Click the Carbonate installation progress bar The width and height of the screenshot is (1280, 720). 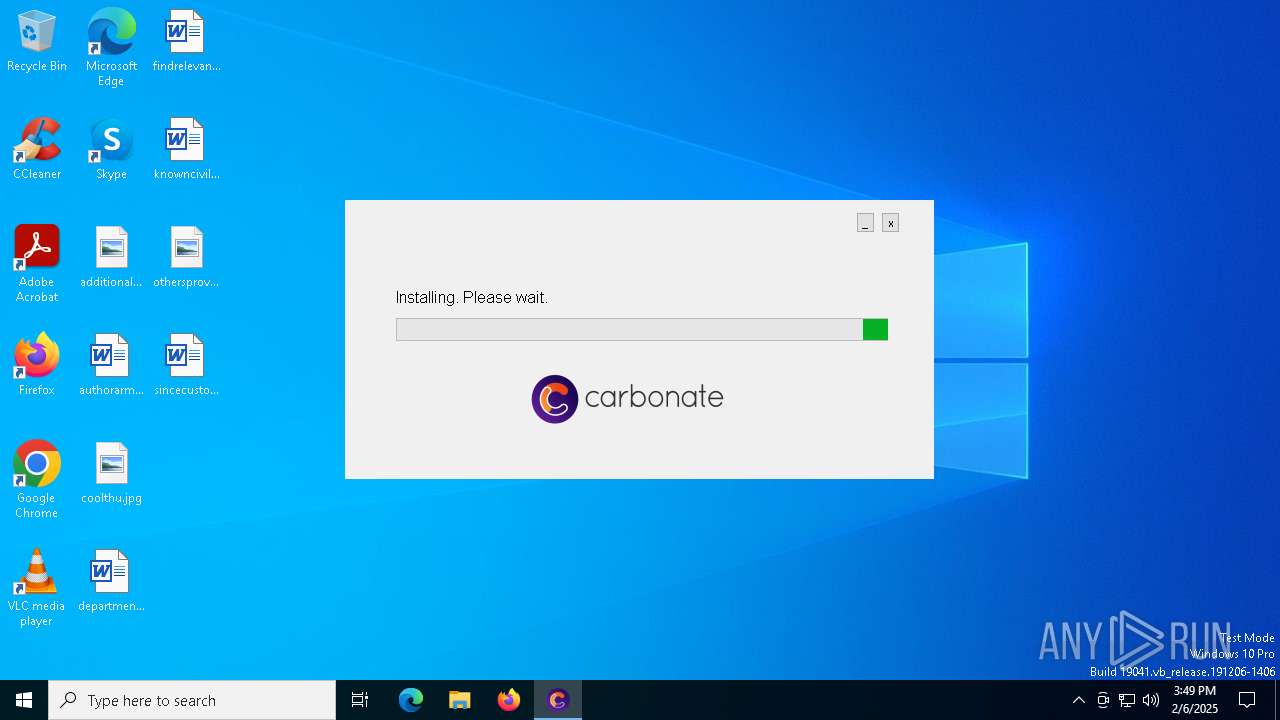pos(642,330)
